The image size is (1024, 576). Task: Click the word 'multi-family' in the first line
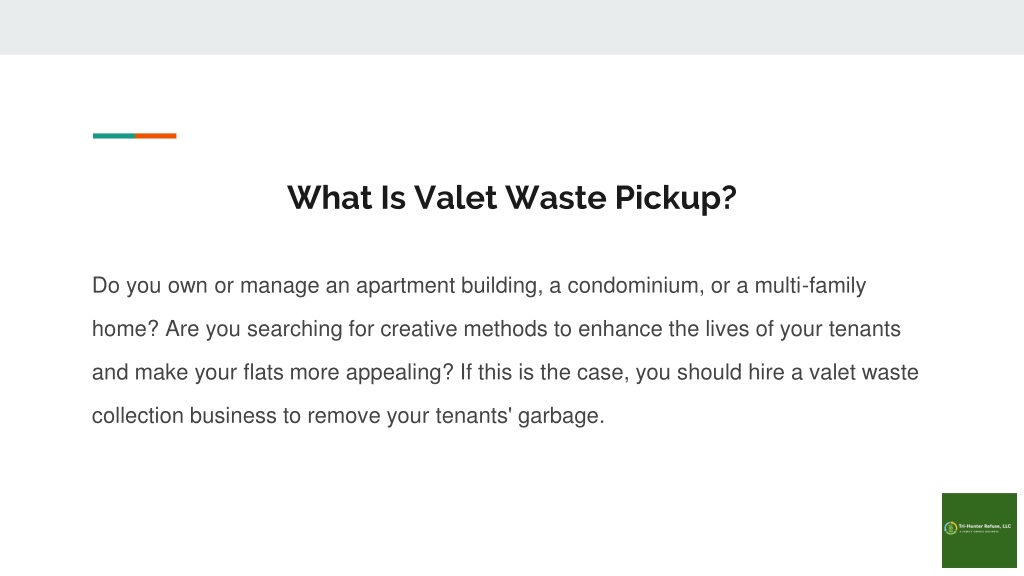click(810, 286)
